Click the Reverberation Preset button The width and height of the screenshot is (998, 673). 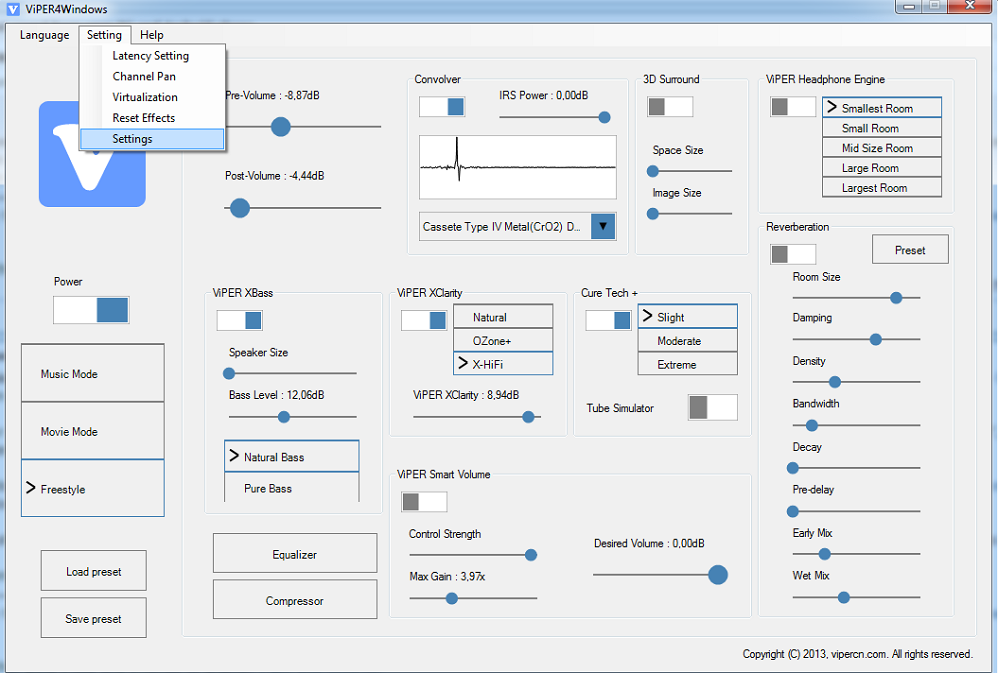coord(910,250)
